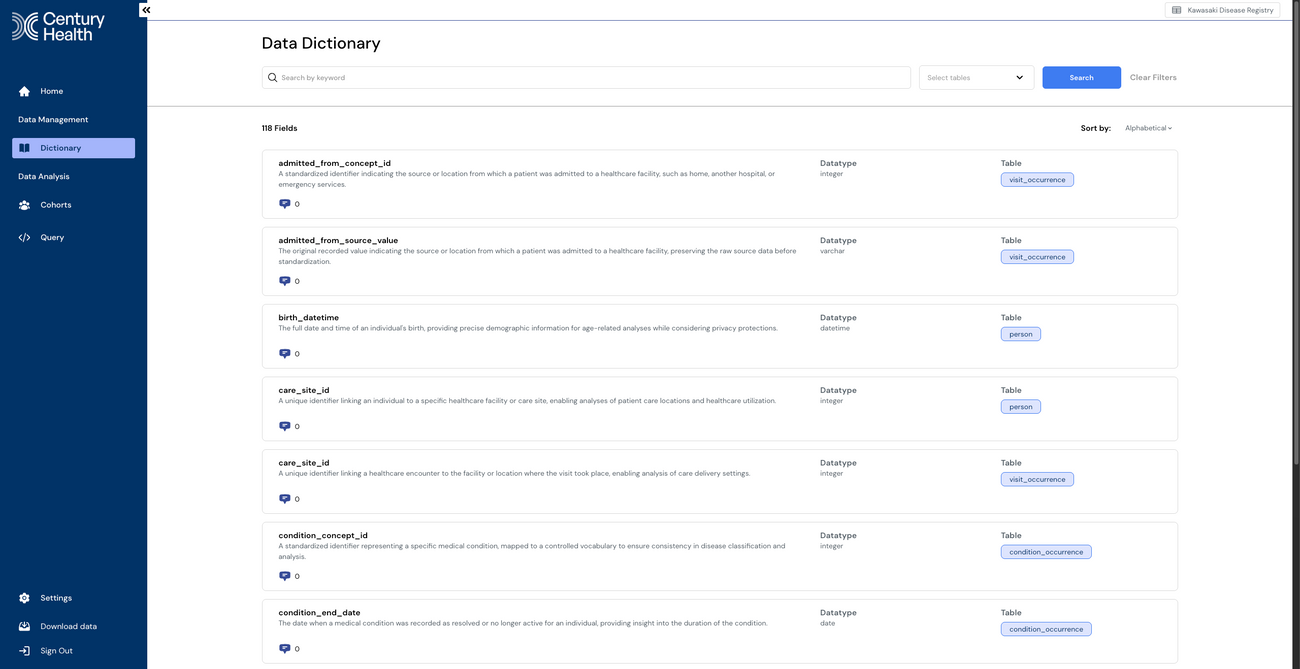Open Settings via the gear icon
The width and height of the screenshot is (1300, 669).
(23, 597)
